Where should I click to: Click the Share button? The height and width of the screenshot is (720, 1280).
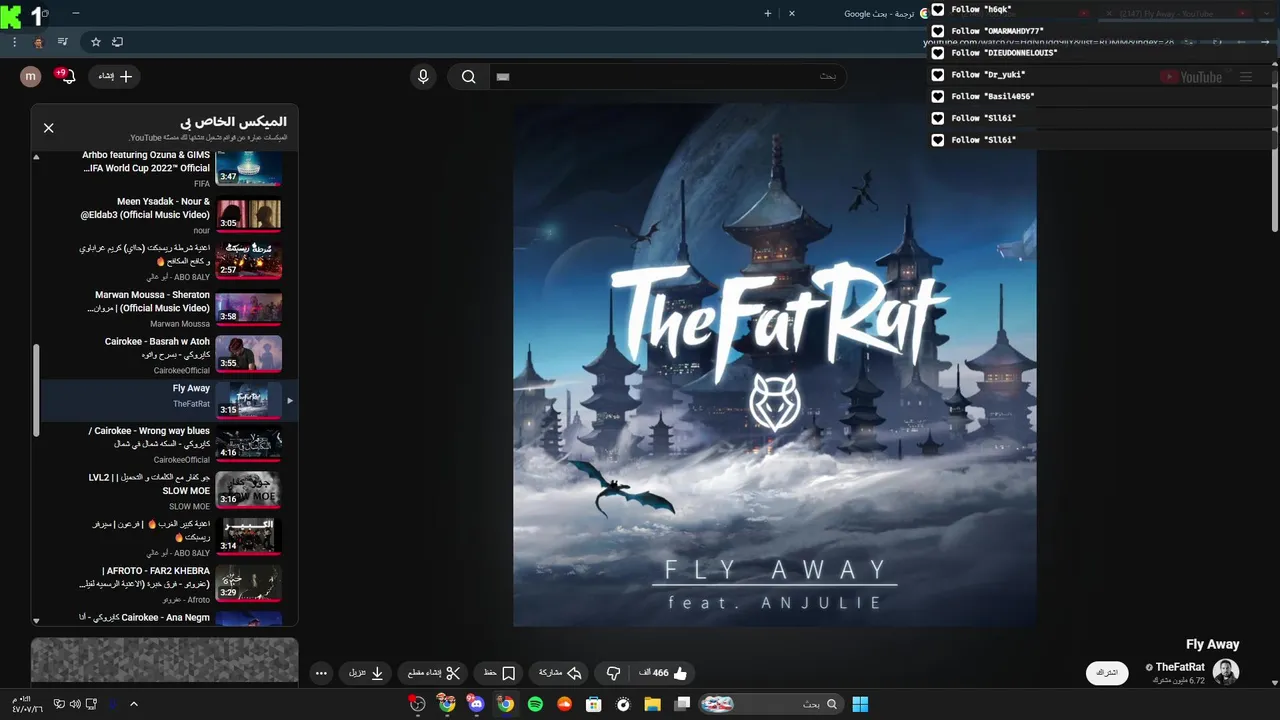[x=560, y=673]
